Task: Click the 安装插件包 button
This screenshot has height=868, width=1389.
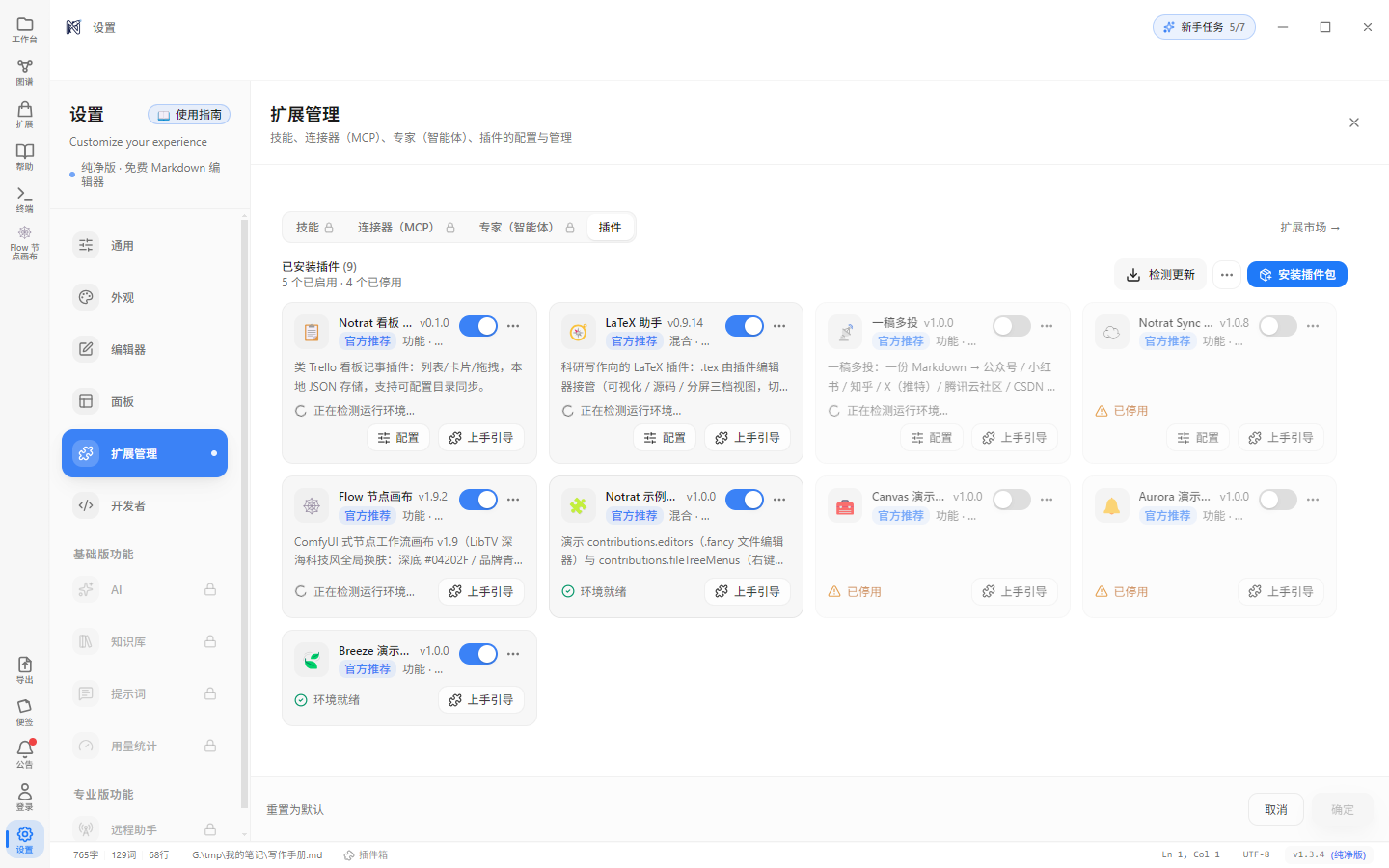Action: coord(1297,275)
